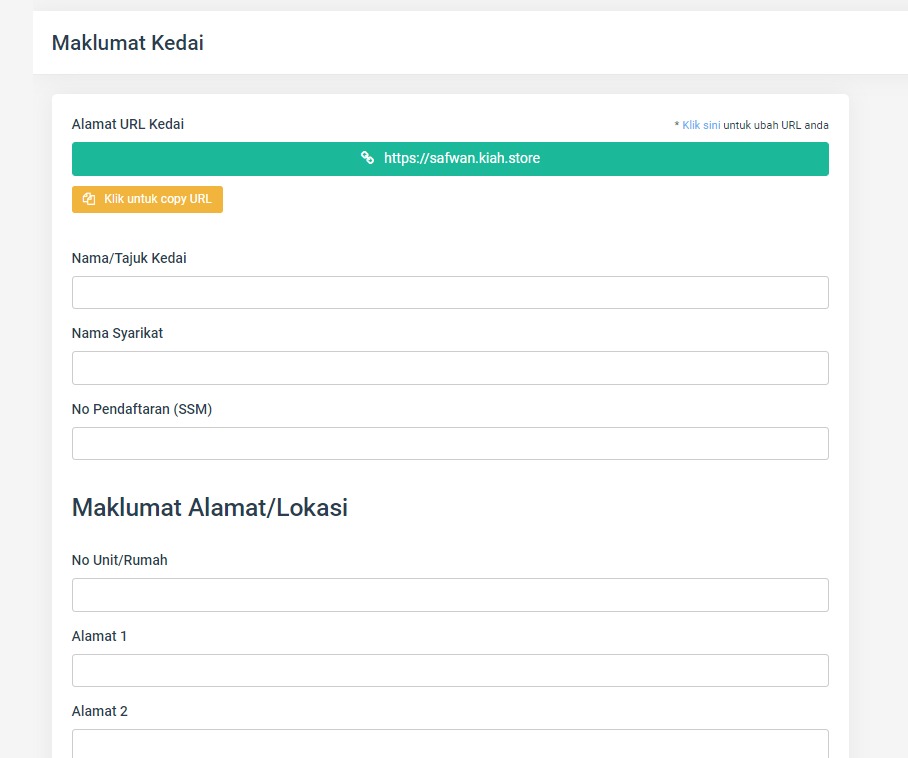Click the link icon beside store URL

[367, 158]
